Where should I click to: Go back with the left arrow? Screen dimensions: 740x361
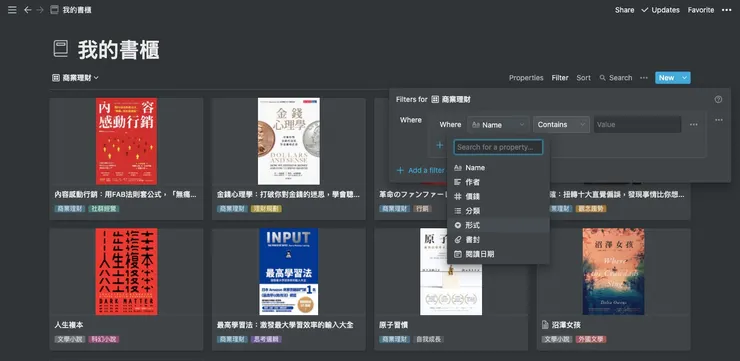28,10
